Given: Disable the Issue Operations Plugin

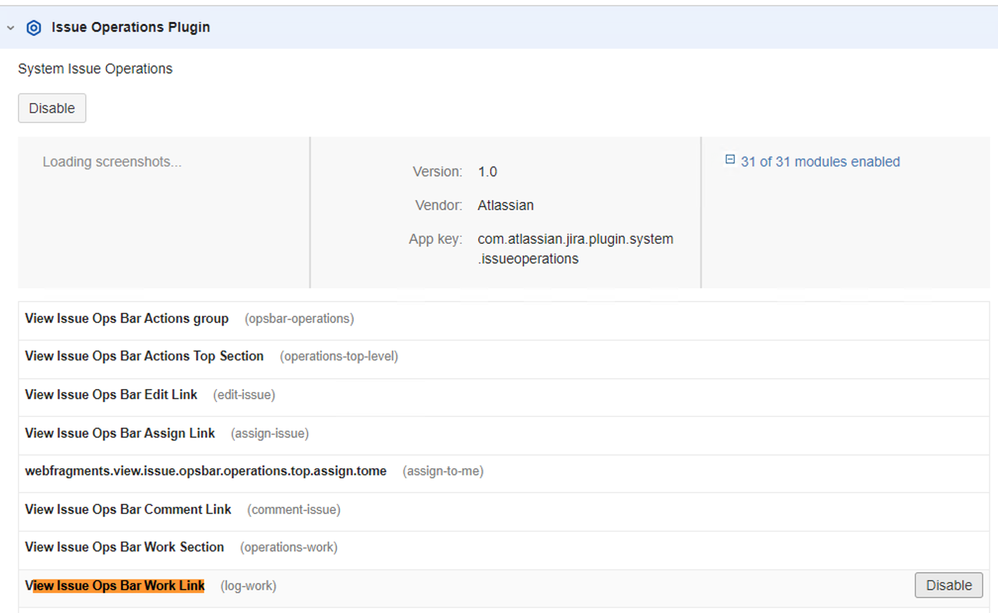Looking at the screenshot, I should point(52,108).
